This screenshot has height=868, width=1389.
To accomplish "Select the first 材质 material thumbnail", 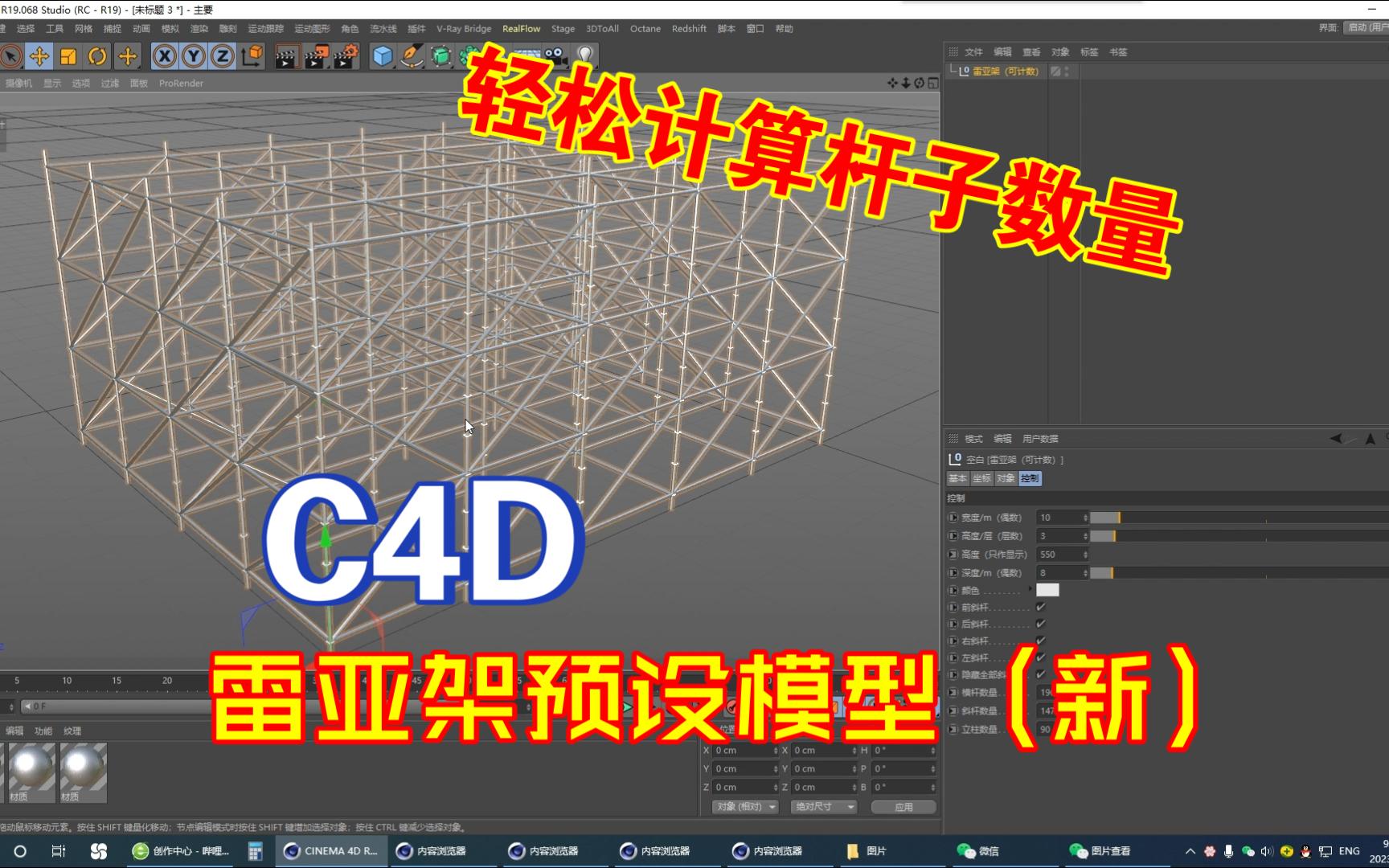I will click(x=31, y=772).
